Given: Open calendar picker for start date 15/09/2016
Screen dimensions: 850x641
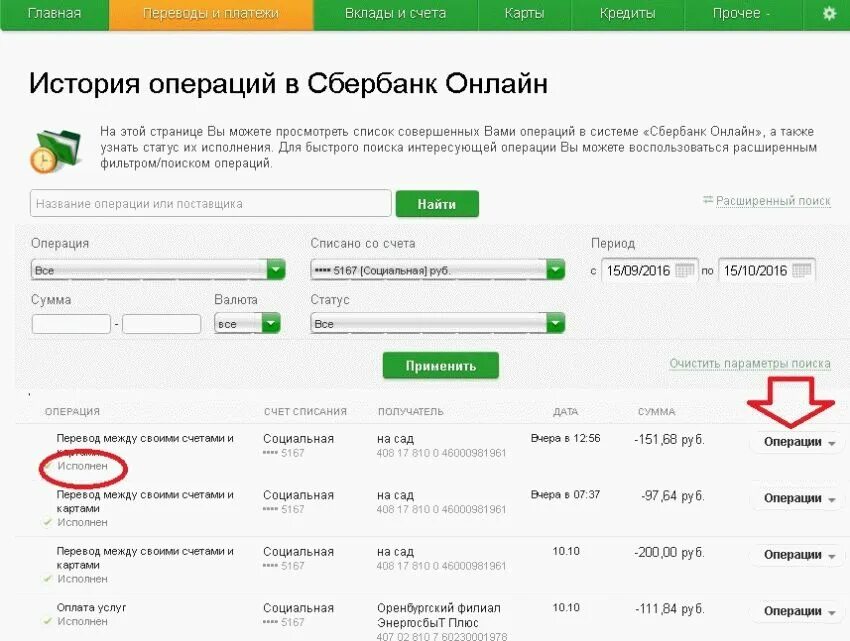Looking at the screenshot, I should pos(685,270).
